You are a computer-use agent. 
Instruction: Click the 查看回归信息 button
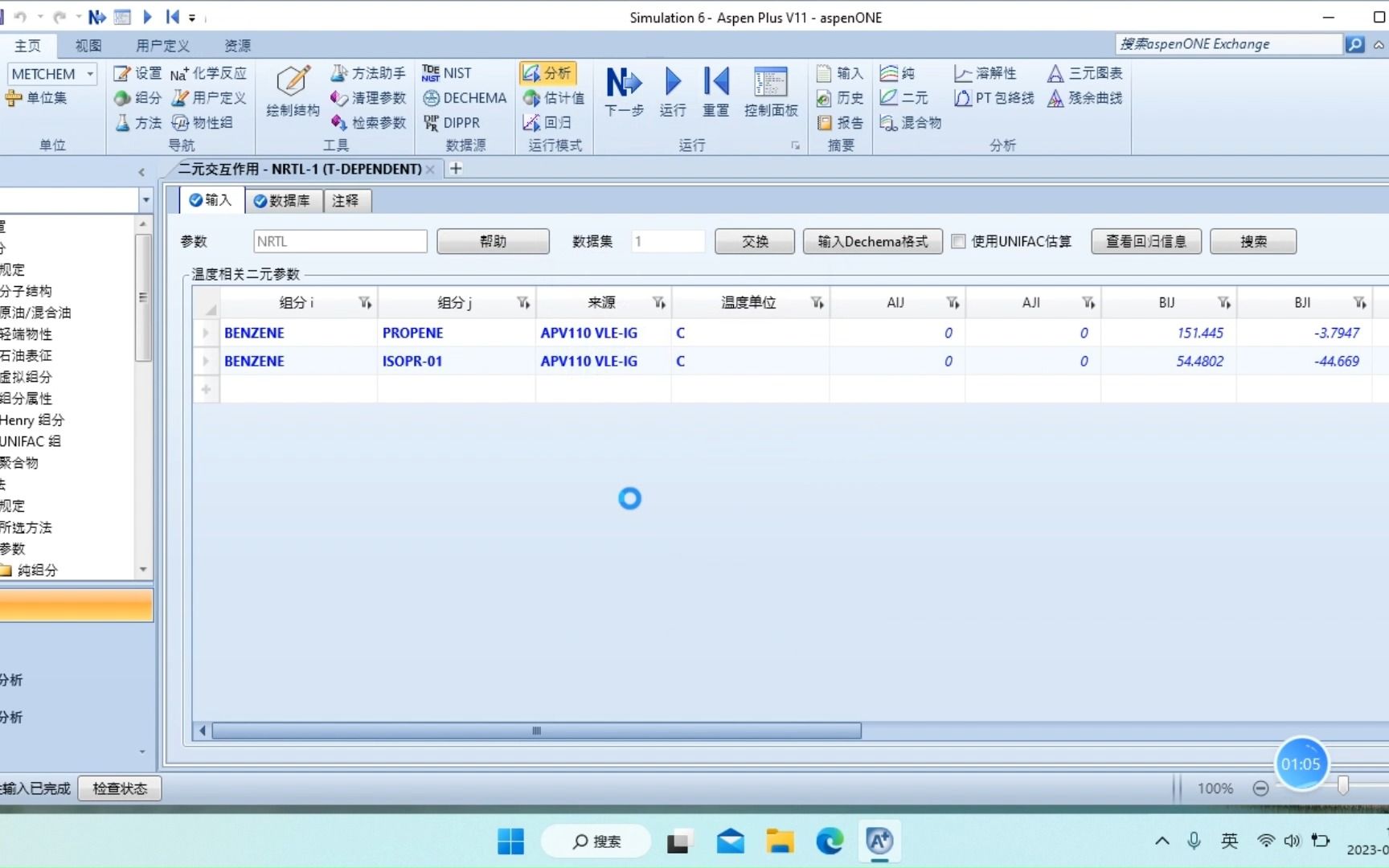(1145, 241)
